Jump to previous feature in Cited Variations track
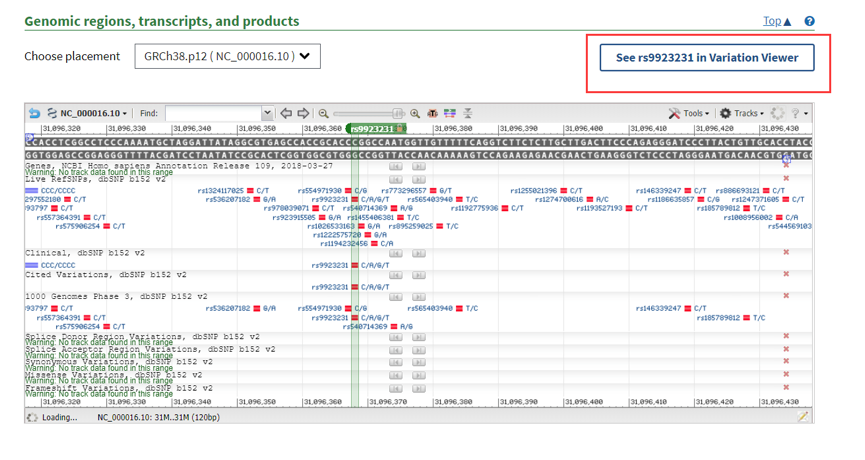This screenshot has height=460, width=865. click(x=396, y=275)
